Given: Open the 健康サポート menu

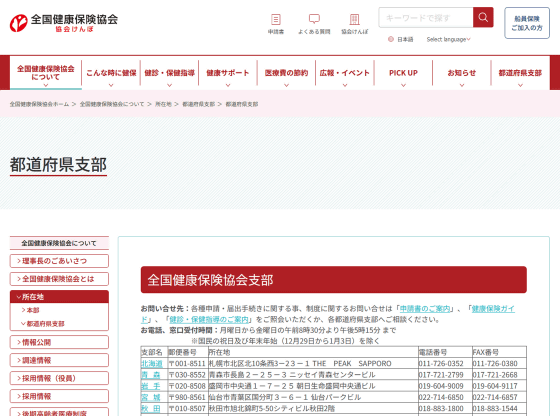Looking at the screenshot, I should pyautogui.click(x=228, y=73).
